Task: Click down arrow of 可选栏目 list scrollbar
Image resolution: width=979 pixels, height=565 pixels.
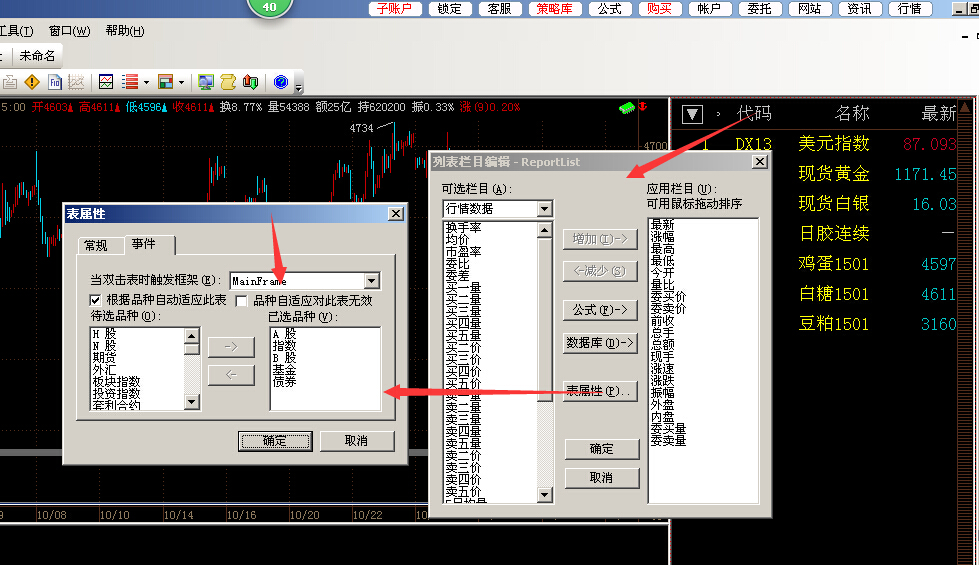Action: click(544, 495)
